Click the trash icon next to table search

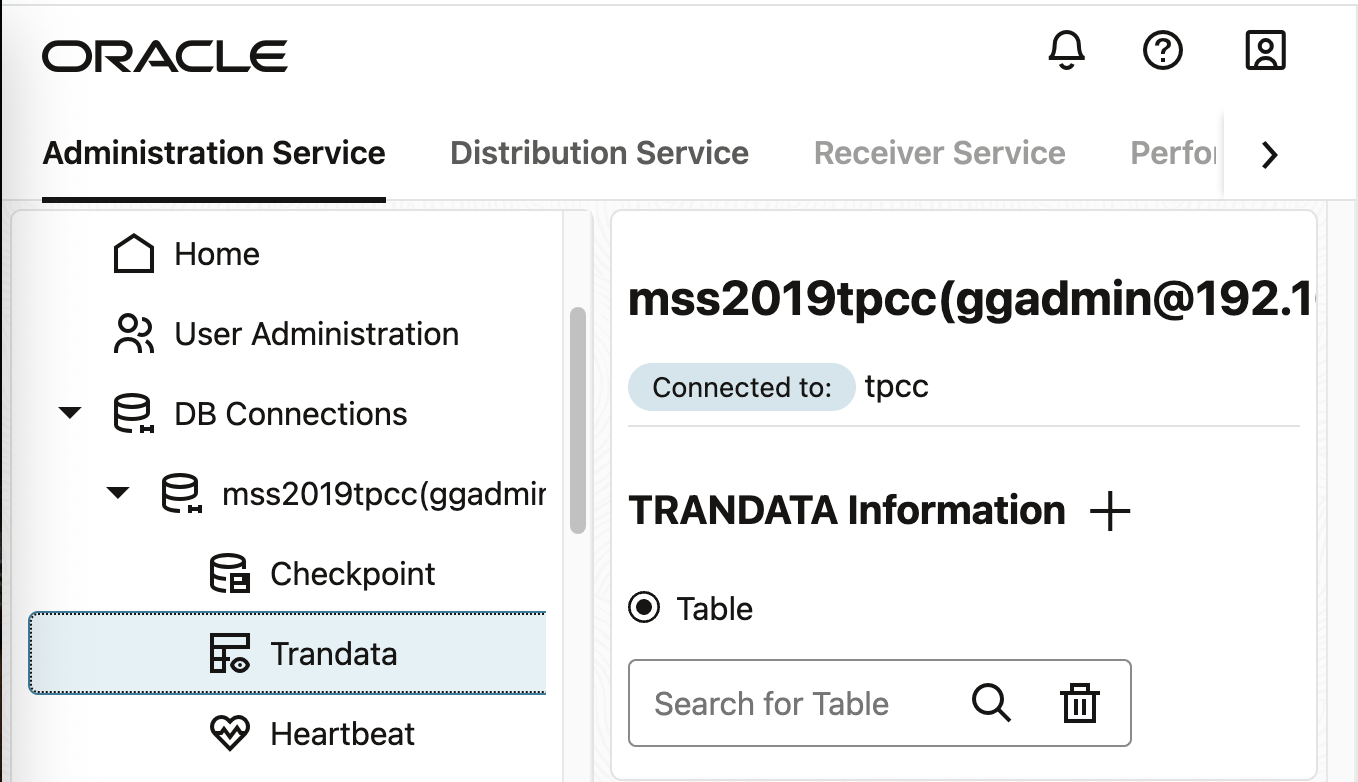point(1080,703)
